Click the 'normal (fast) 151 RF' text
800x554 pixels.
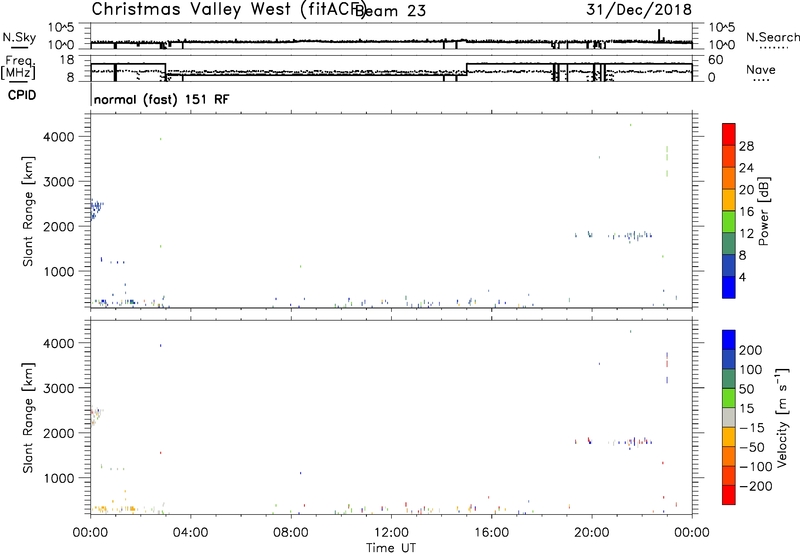click(x=162, y=99)
